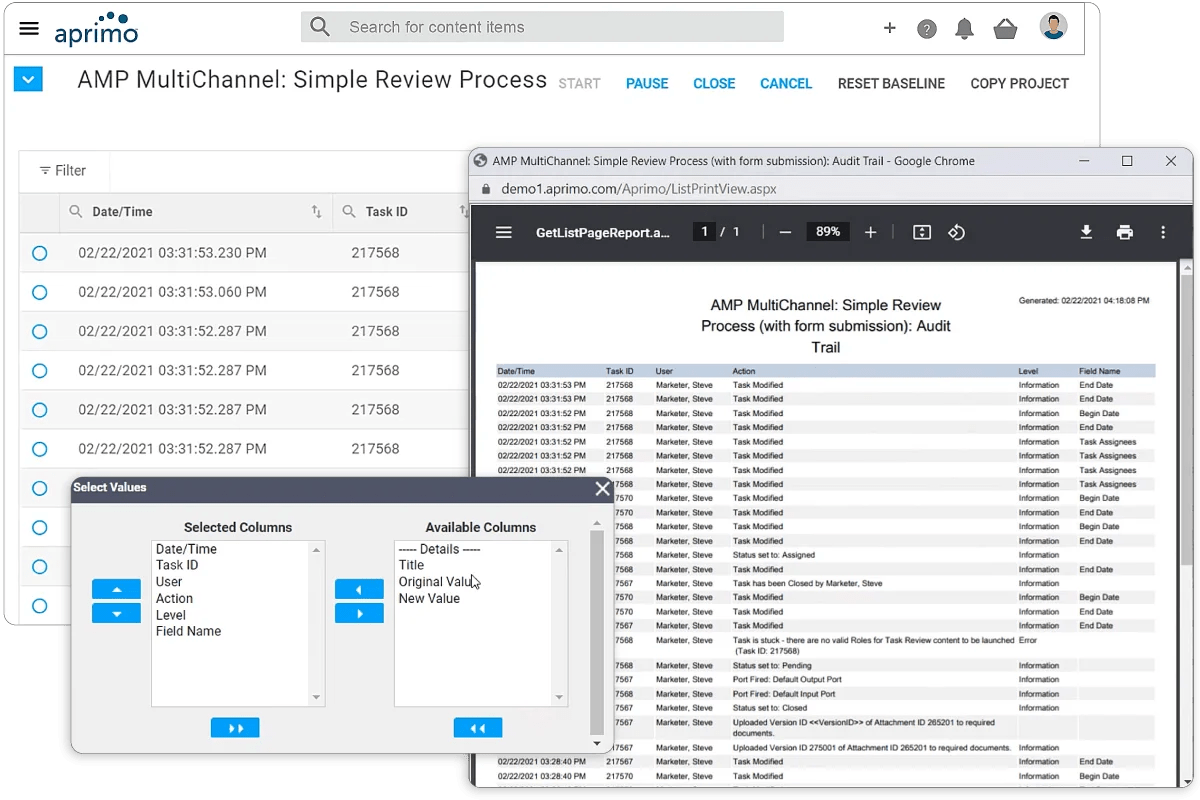Select the row with time 03:31:53.060 PM

coord(39,292)
